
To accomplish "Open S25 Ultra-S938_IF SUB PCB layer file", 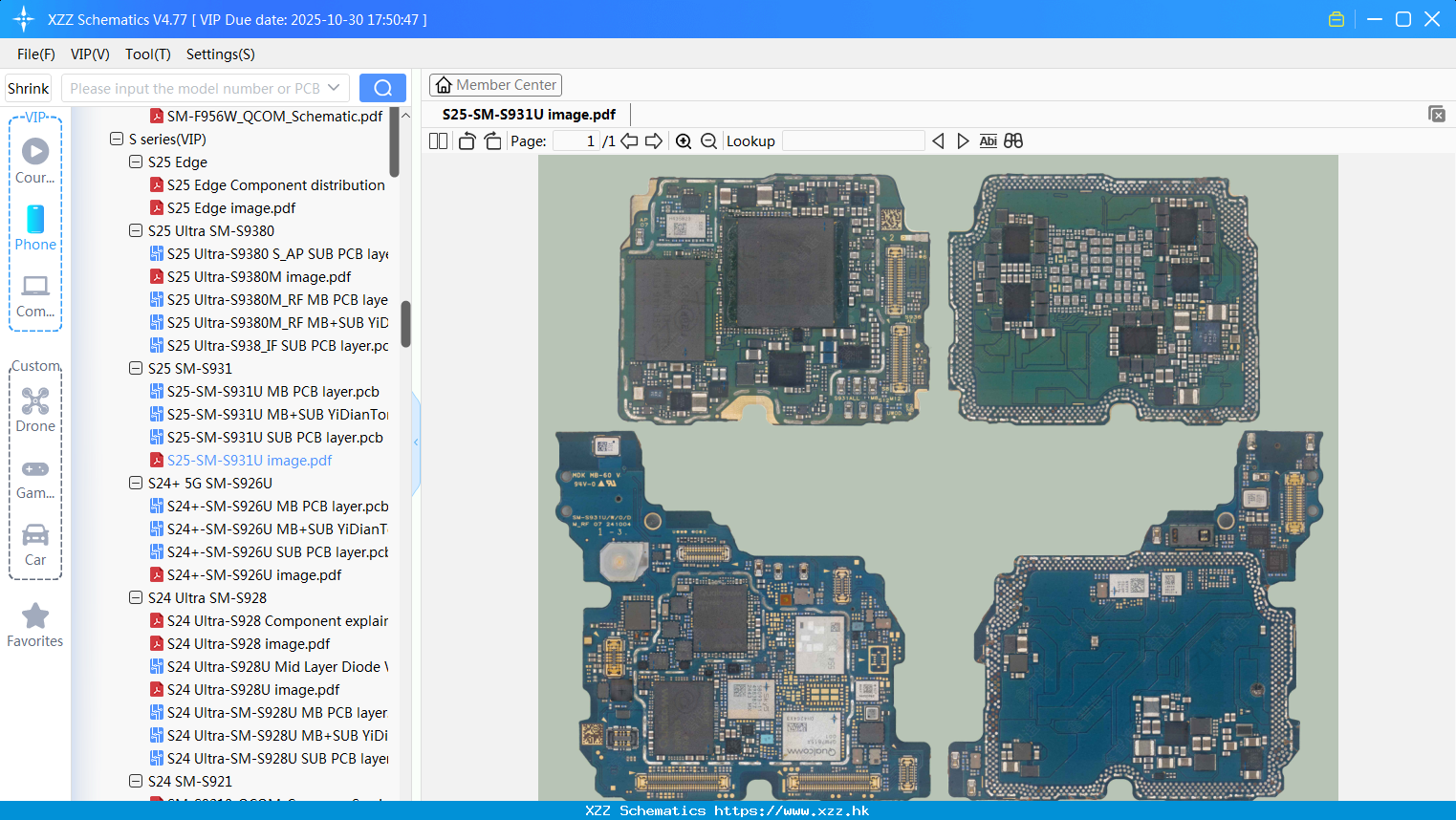I will tap(270, 345).
